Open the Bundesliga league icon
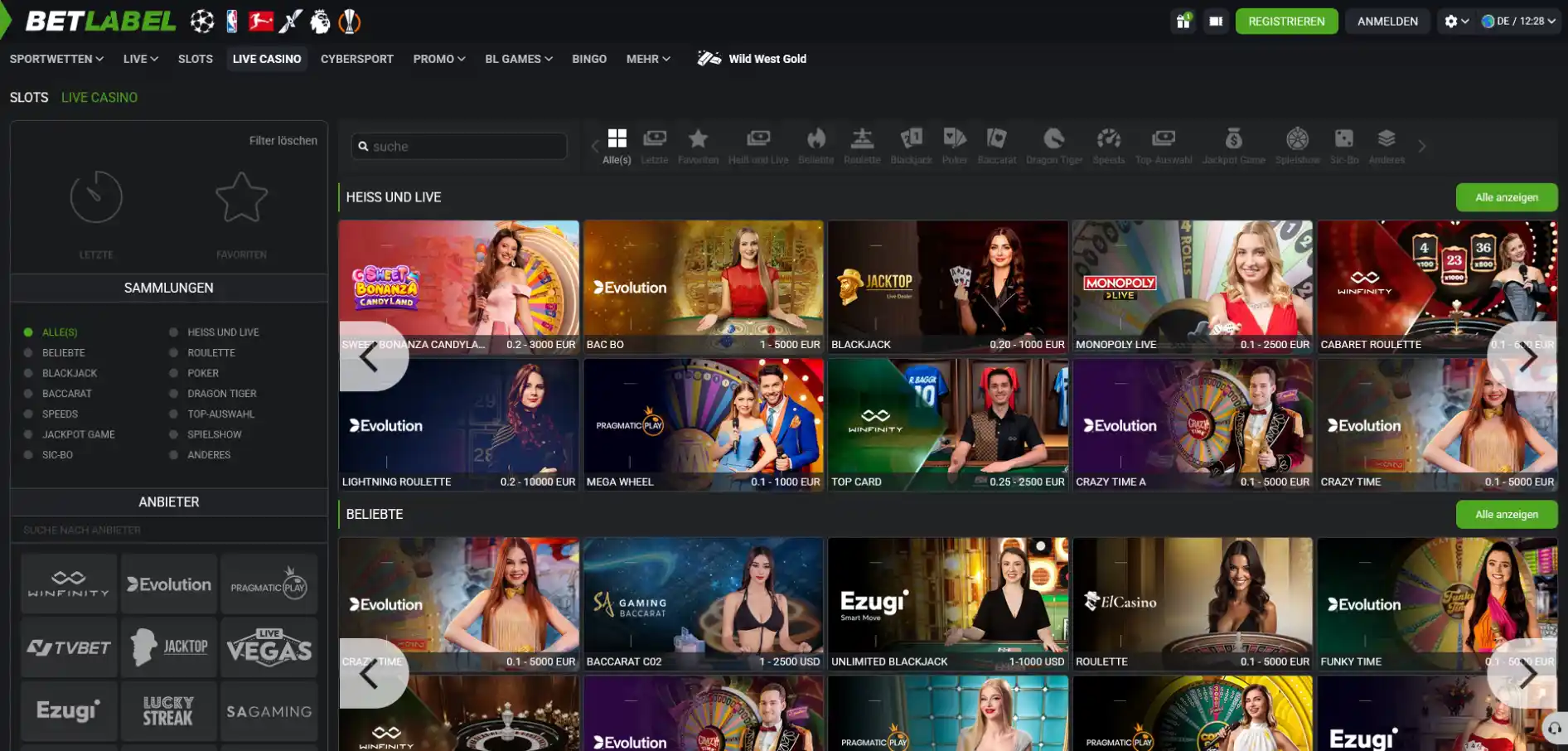The image size is (1568, 751). (x=261, y=21)
